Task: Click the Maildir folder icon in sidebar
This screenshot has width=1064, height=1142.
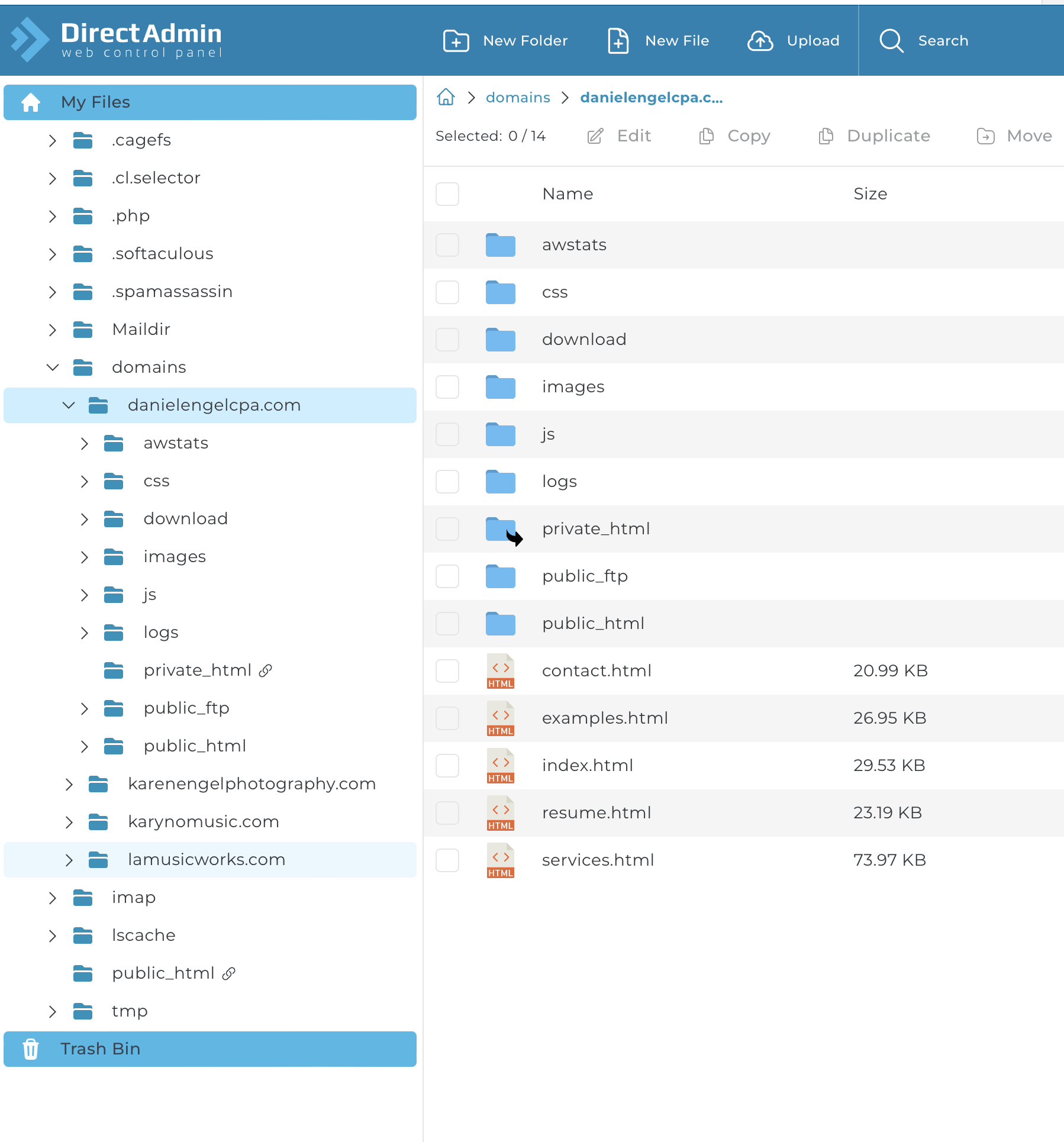Action: pyautogui.click(x=83, y=330)
